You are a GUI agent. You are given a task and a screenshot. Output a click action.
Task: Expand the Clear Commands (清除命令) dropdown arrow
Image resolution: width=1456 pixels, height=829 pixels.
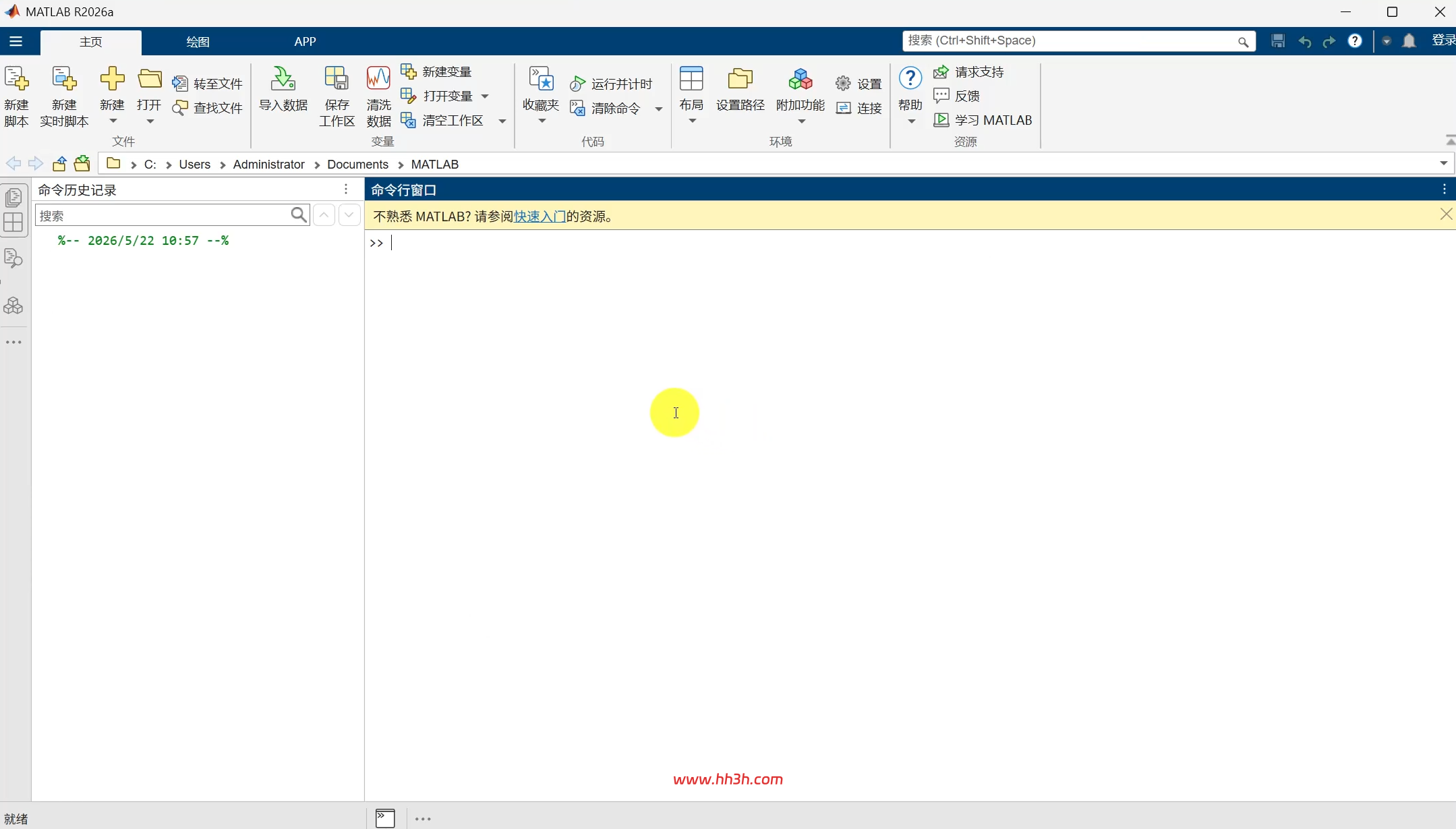coord(658,109)
